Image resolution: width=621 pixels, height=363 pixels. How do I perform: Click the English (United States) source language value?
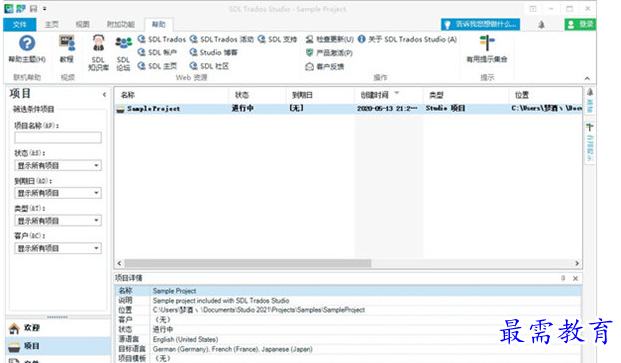click(x=185, y=340)
